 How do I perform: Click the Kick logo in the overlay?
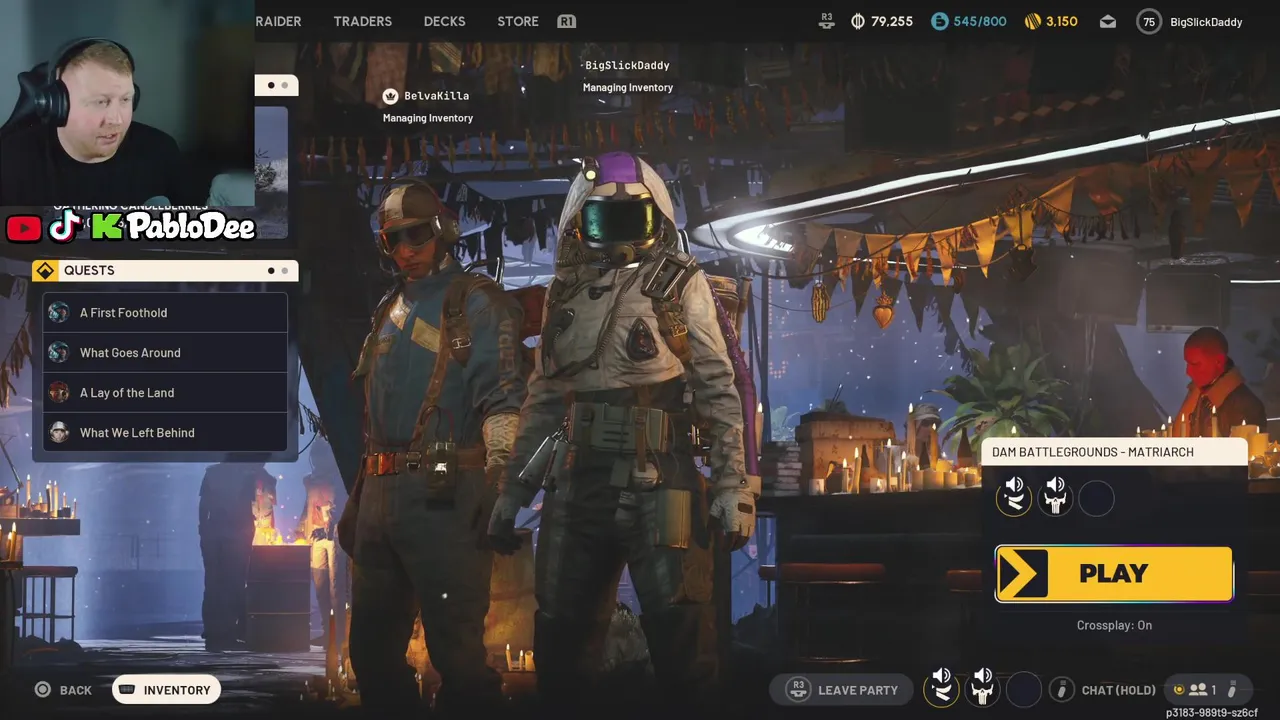tap(106, 227)
